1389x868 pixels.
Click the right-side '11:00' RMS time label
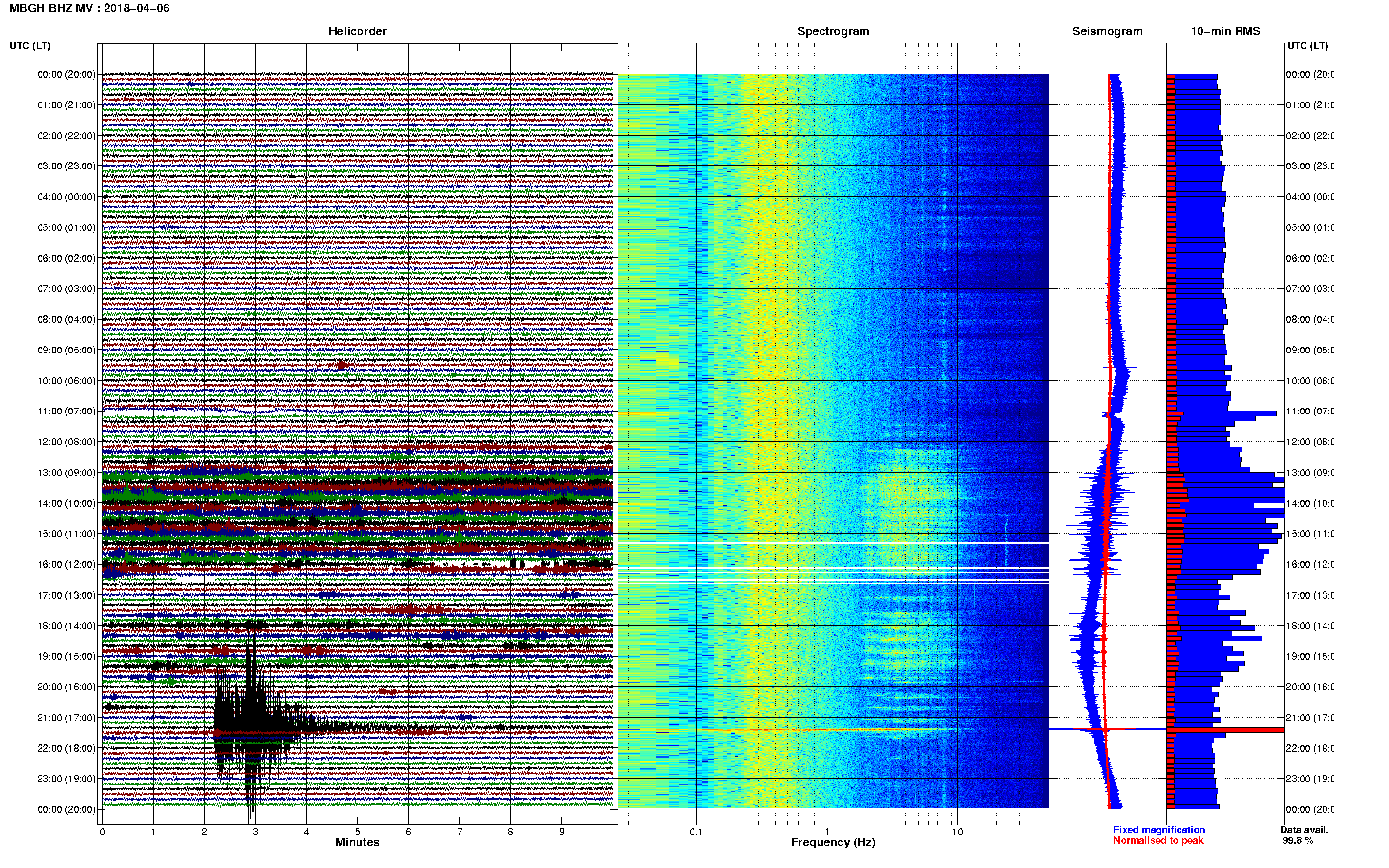click(1310, 412)
